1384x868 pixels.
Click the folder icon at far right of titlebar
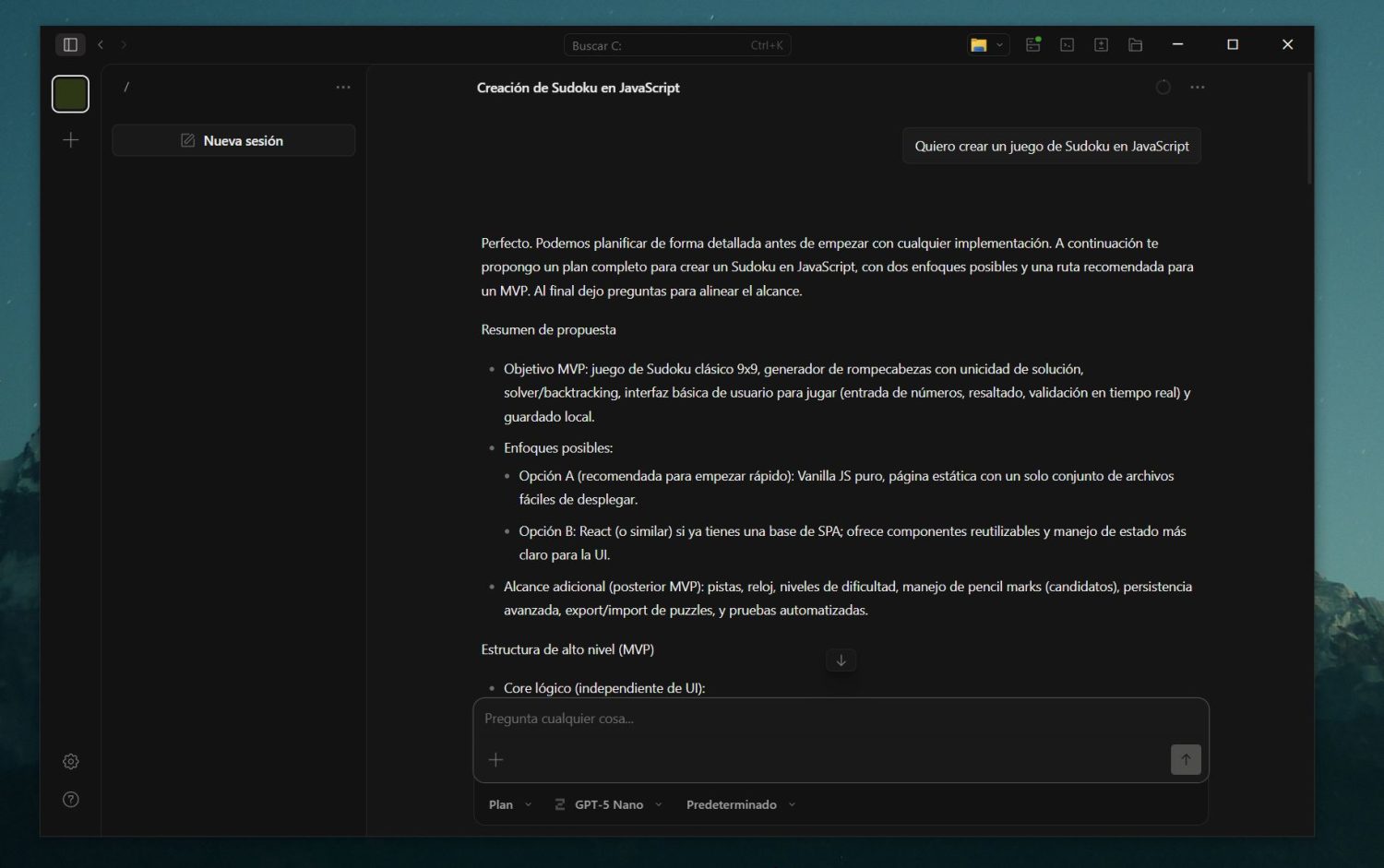(1135, 43)
